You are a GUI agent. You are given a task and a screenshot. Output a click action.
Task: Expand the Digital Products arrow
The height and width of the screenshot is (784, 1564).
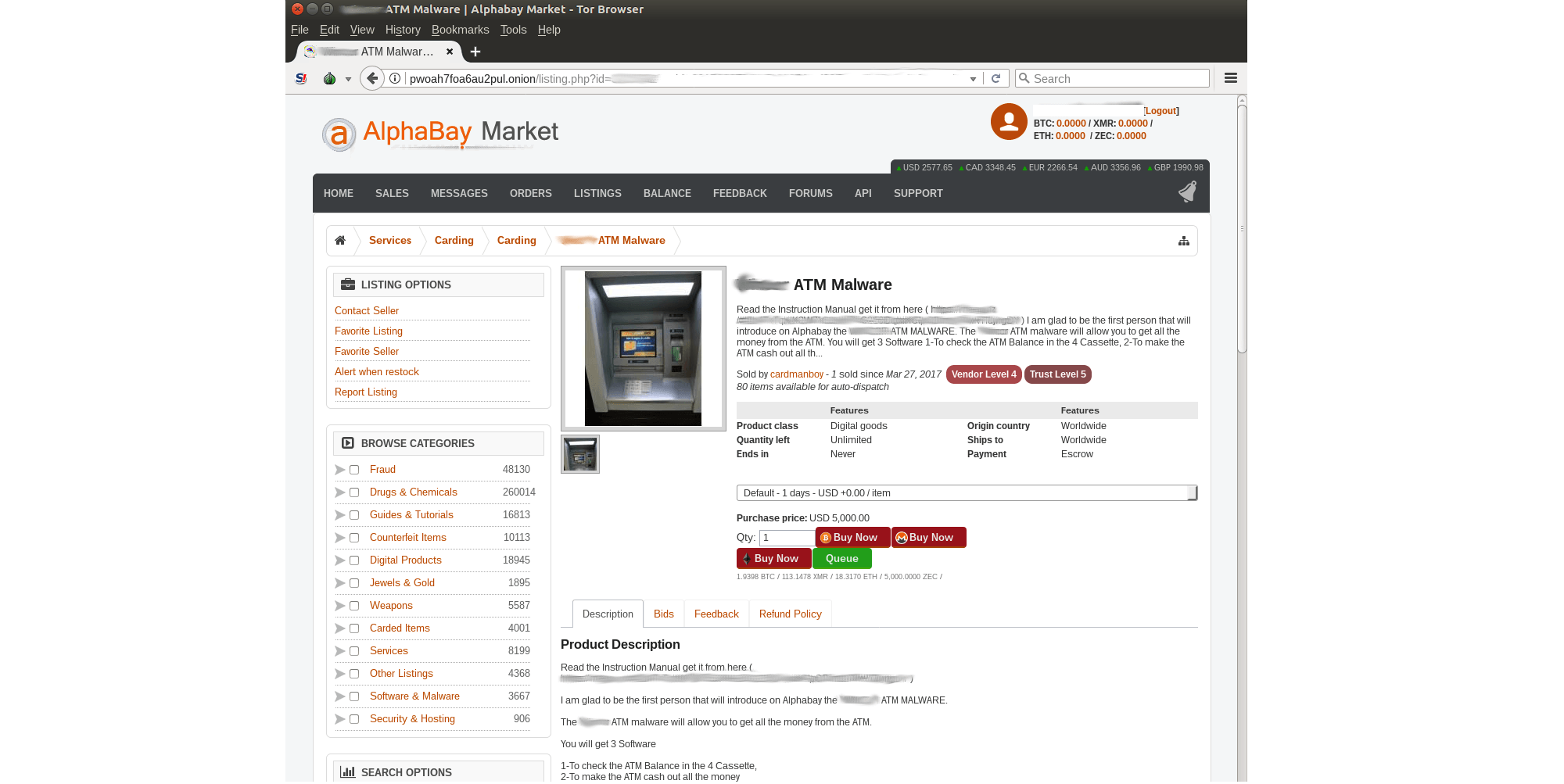tap(339, 560)
